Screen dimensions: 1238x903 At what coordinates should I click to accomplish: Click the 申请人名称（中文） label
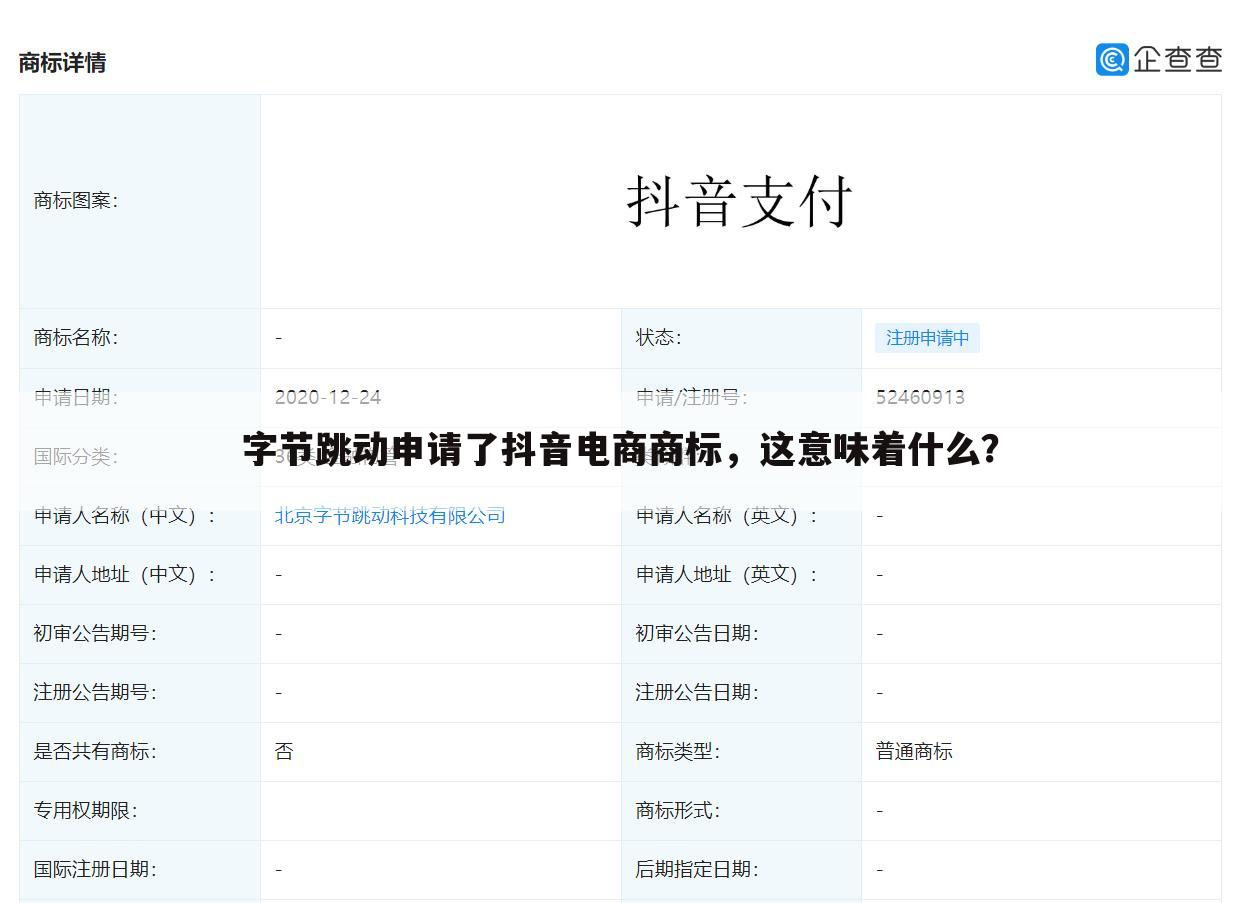pyautogui.click(x=125, y=516)
